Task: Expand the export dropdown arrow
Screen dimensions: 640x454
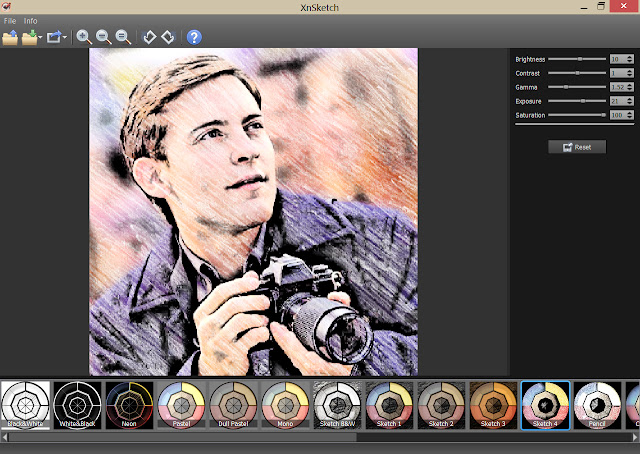Action: click(x=64, y=38)
